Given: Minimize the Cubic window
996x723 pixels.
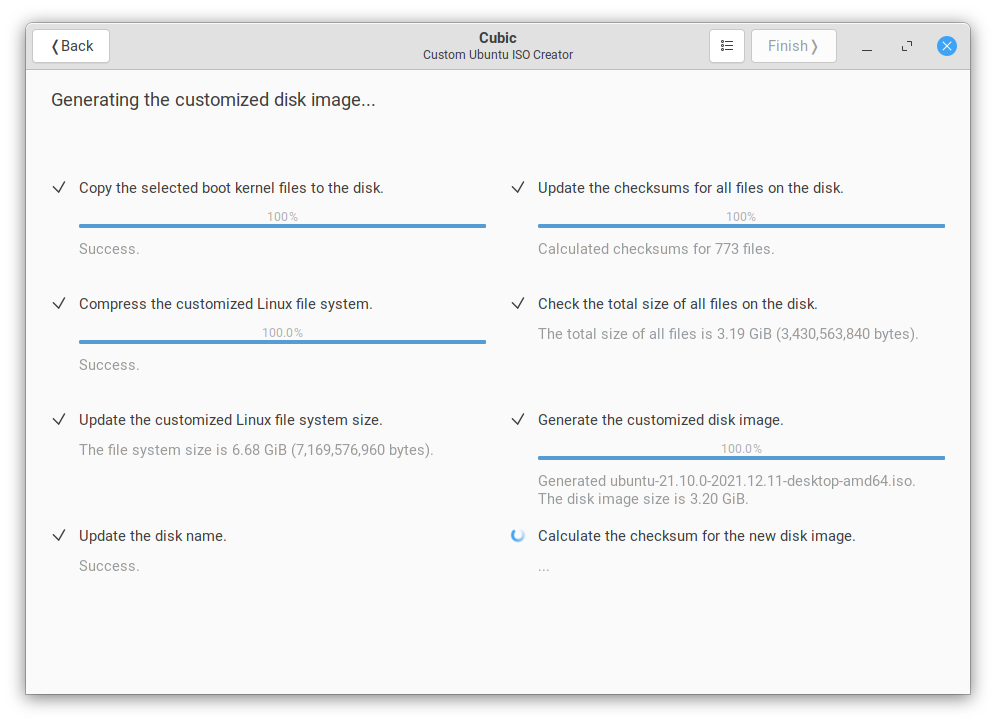Looking at the screenshot, I should (867, 46).
